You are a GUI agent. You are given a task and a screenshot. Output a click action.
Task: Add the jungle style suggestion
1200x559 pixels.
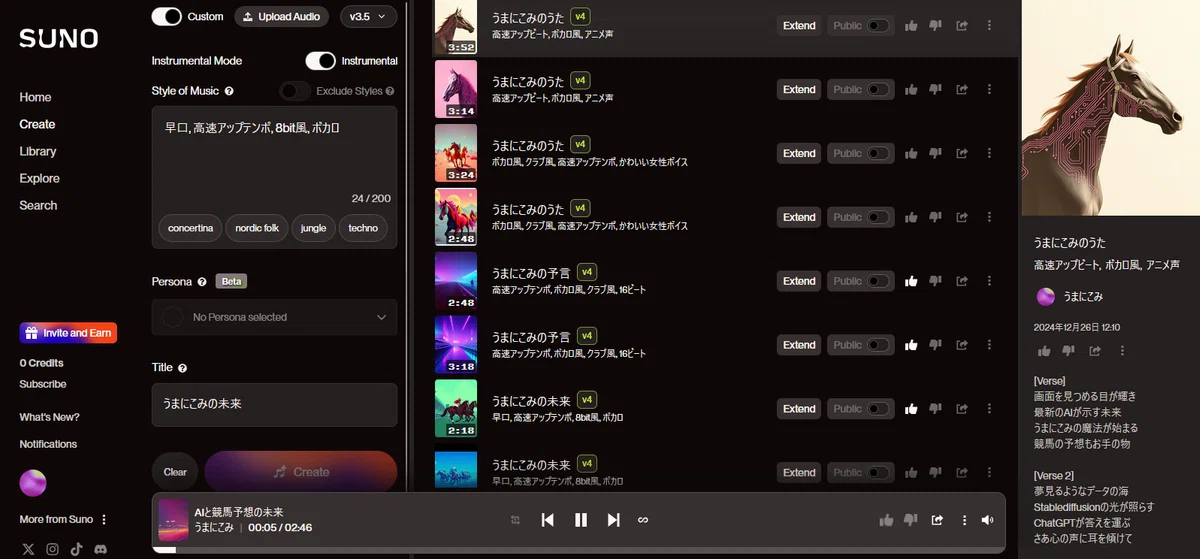[313, 228]
